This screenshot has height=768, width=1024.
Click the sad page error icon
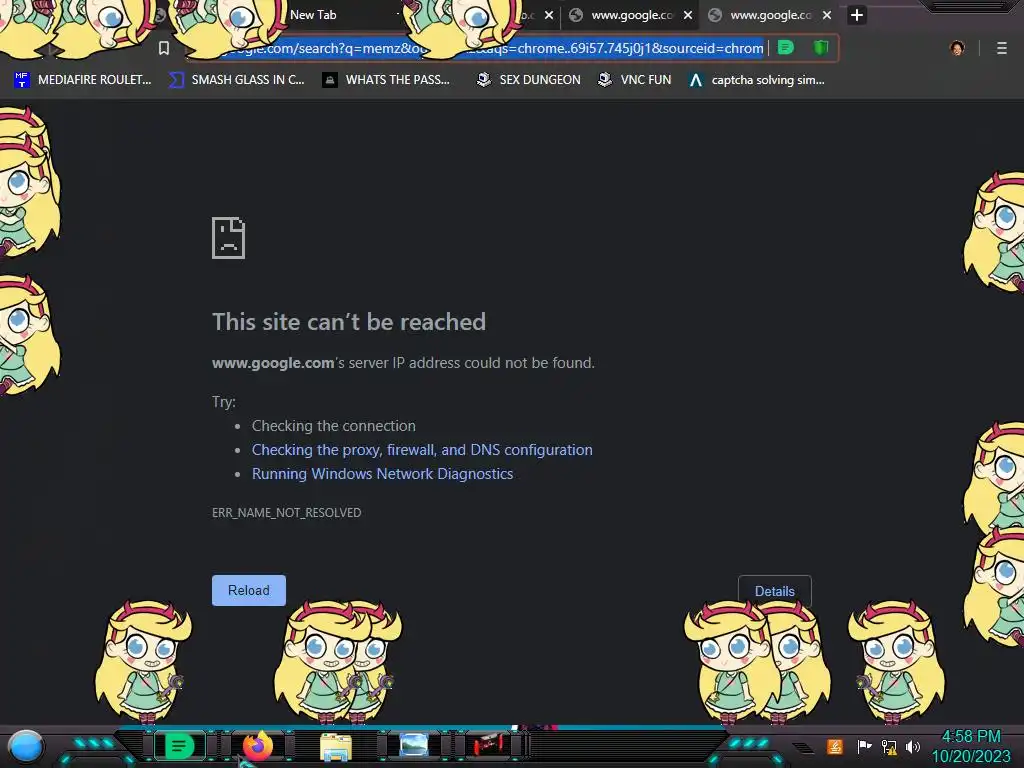(229, 238)
